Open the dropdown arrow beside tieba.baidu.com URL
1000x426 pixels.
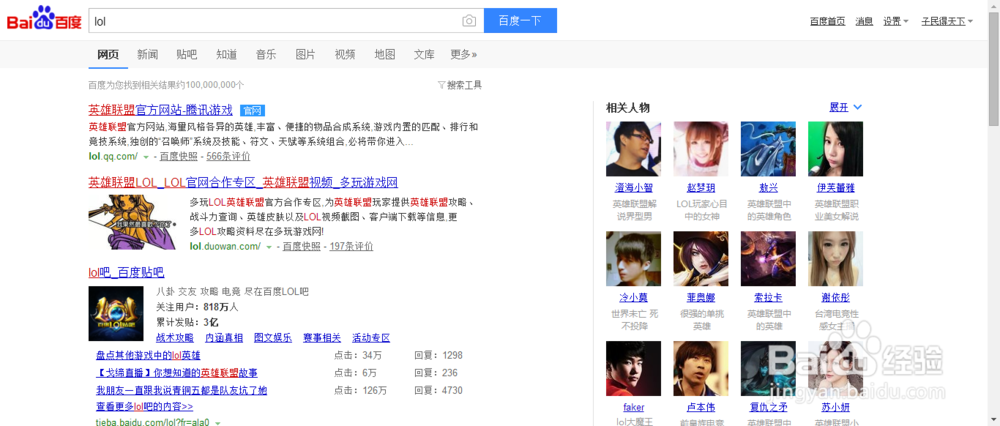pyautogui.click(x=218, y=422)
